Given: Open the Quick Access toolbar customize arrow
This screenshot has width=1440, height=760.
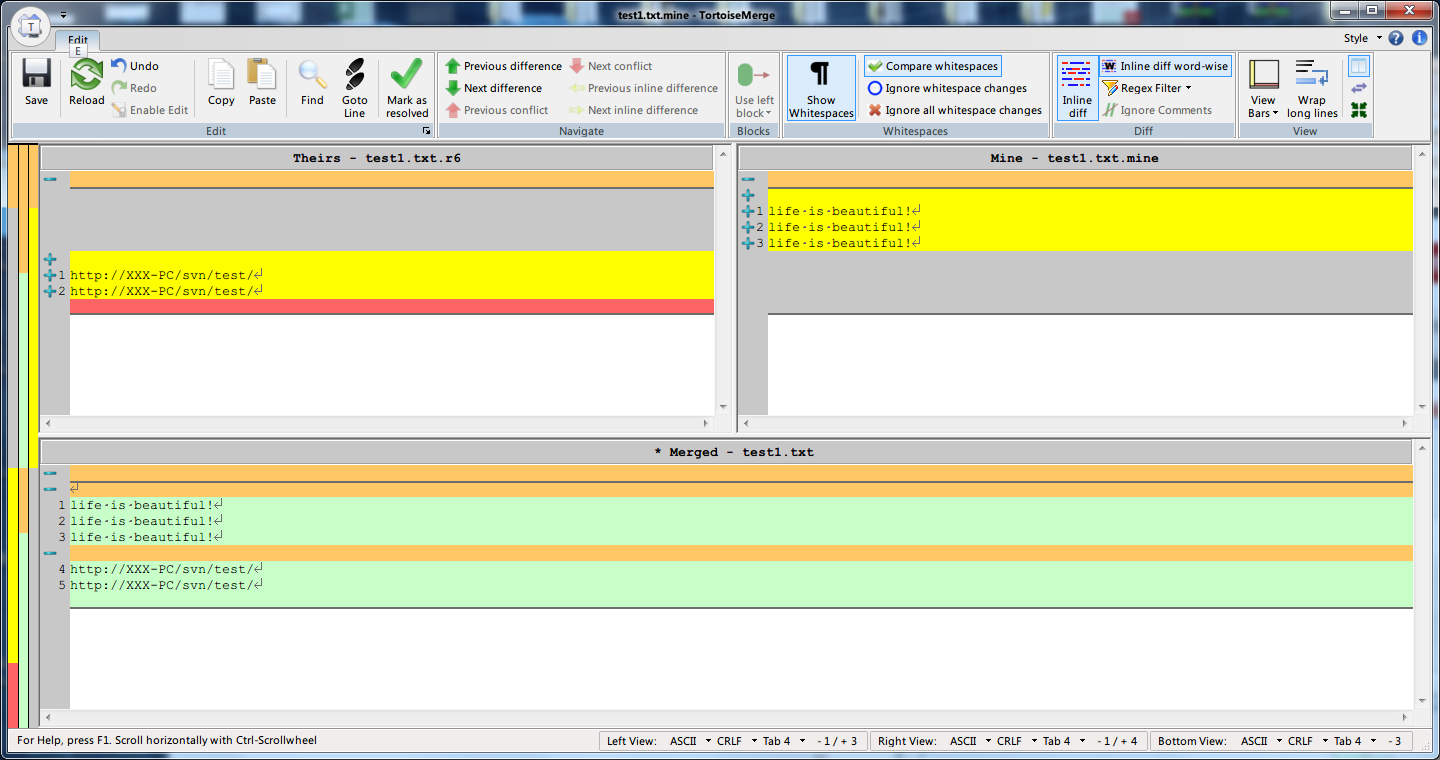Looking at the screenshot, I should click(x=63, y=15).
